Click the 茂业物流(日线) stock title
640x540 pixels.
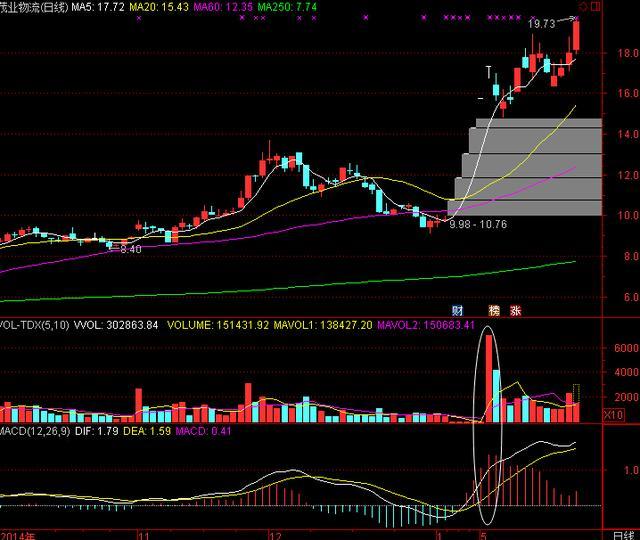coord(33,6)
